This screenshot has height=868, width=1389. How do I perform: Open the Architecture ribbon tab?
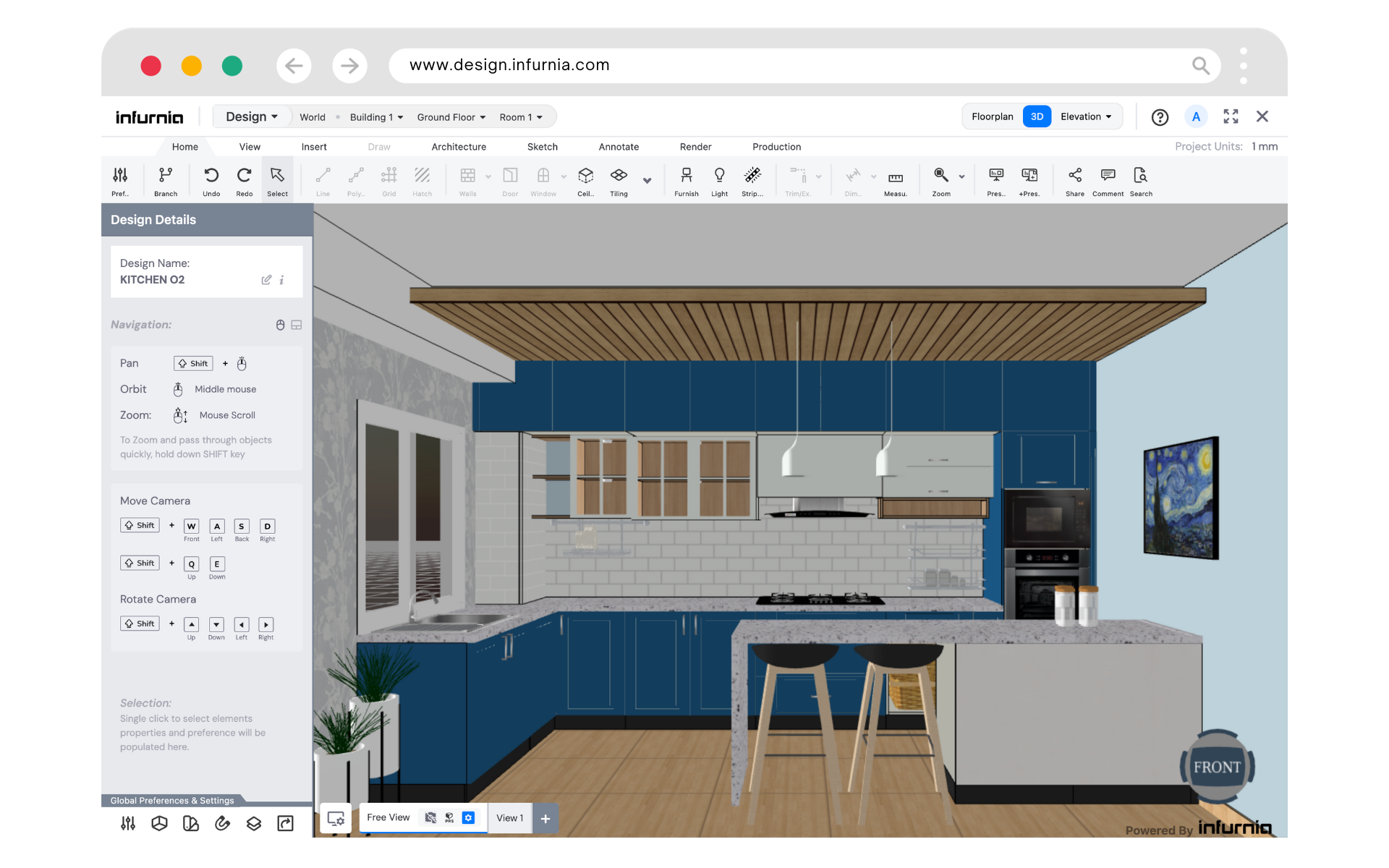coord(459,147)
